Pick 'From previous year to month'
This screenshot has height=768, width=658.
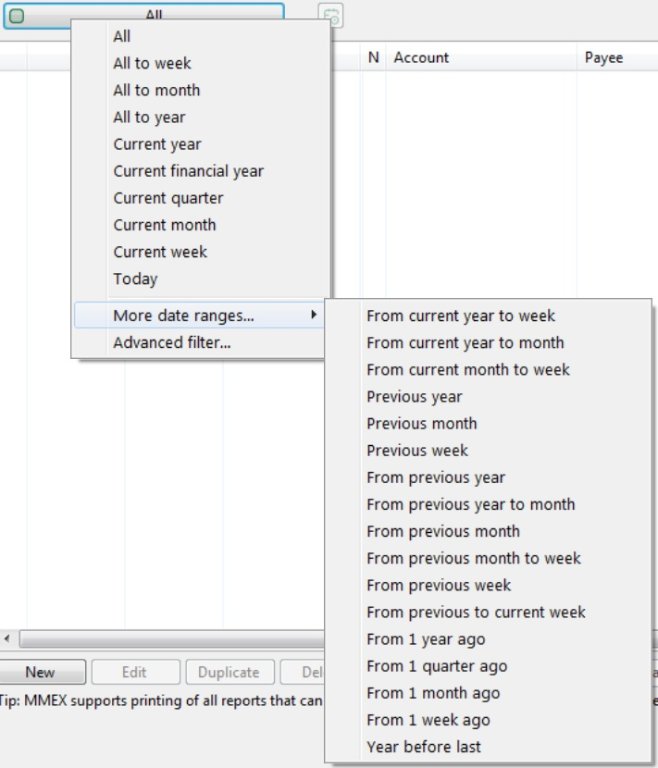tap(488, 504)
